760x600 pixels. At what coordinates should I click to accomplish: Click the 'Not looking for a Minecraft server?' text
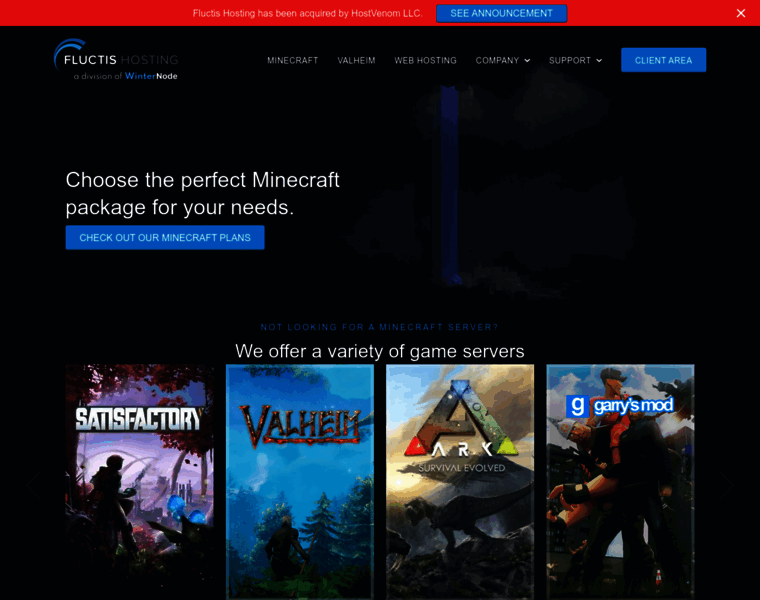point(380,327)
